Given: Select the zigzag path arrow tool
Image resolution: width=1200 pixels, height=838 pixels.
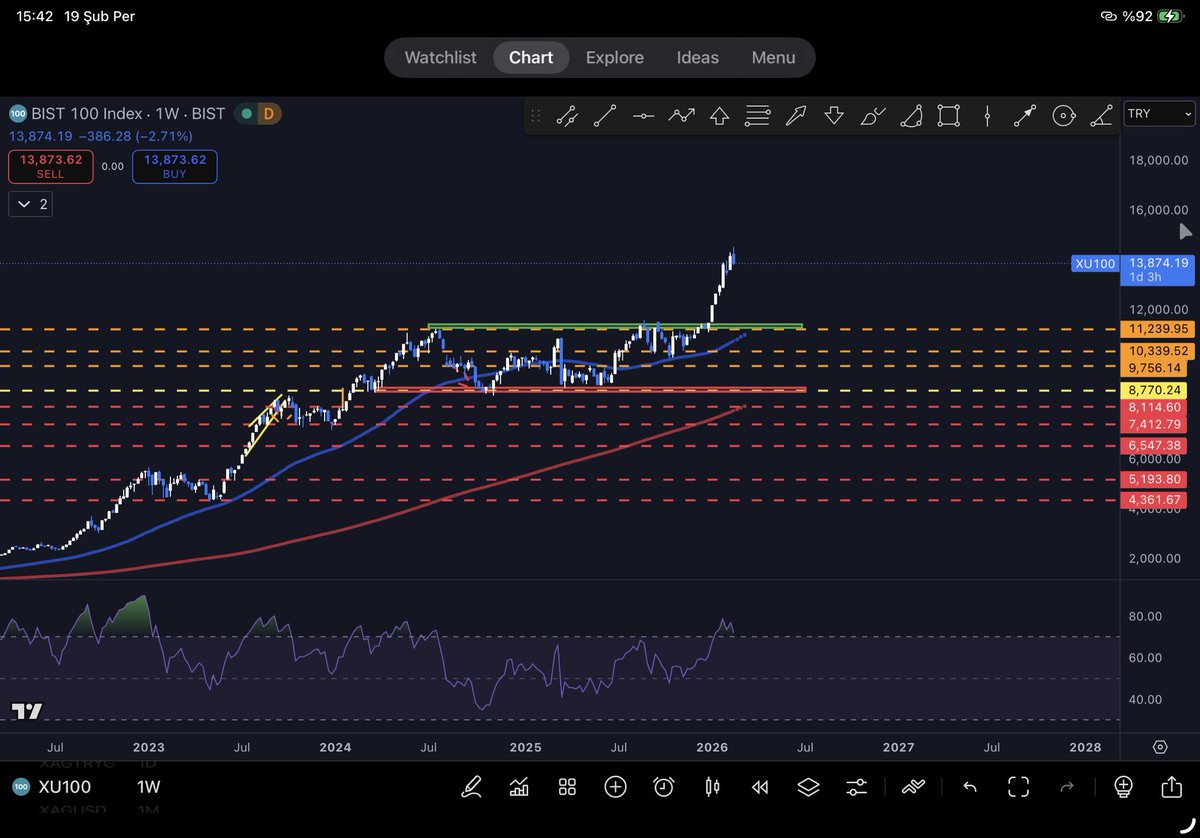Looking at the screenshot, I should [681, 116].
